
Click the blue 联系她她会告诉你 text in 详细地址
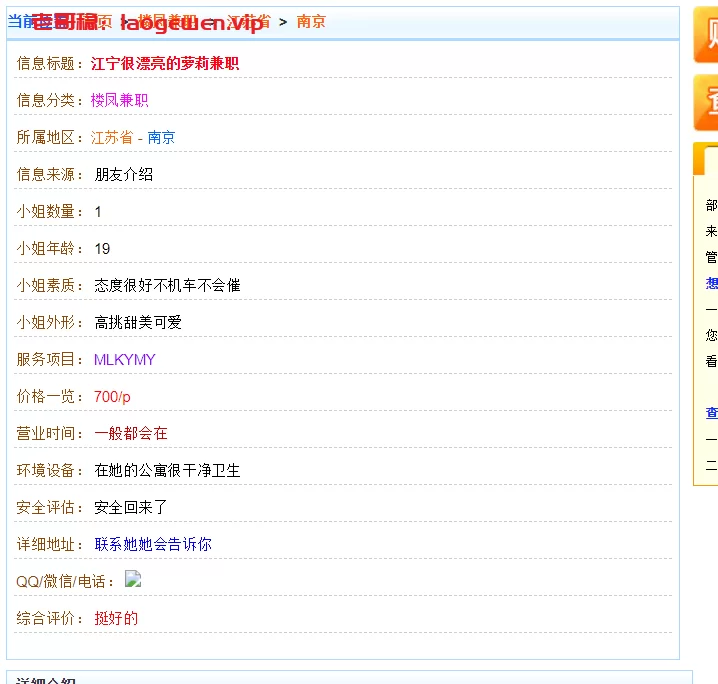click(x=153, y=544)
